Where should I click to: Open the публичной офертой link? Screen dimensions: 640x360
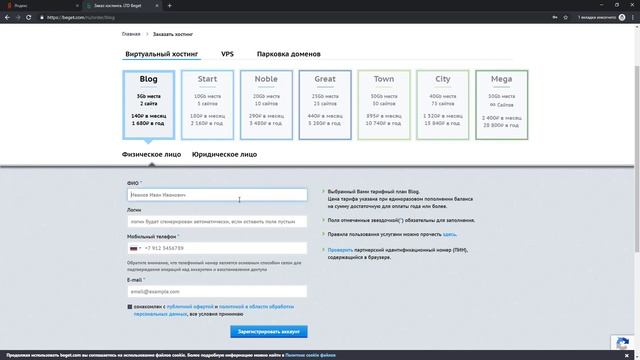pyautogui.click(x=190, y=307)
